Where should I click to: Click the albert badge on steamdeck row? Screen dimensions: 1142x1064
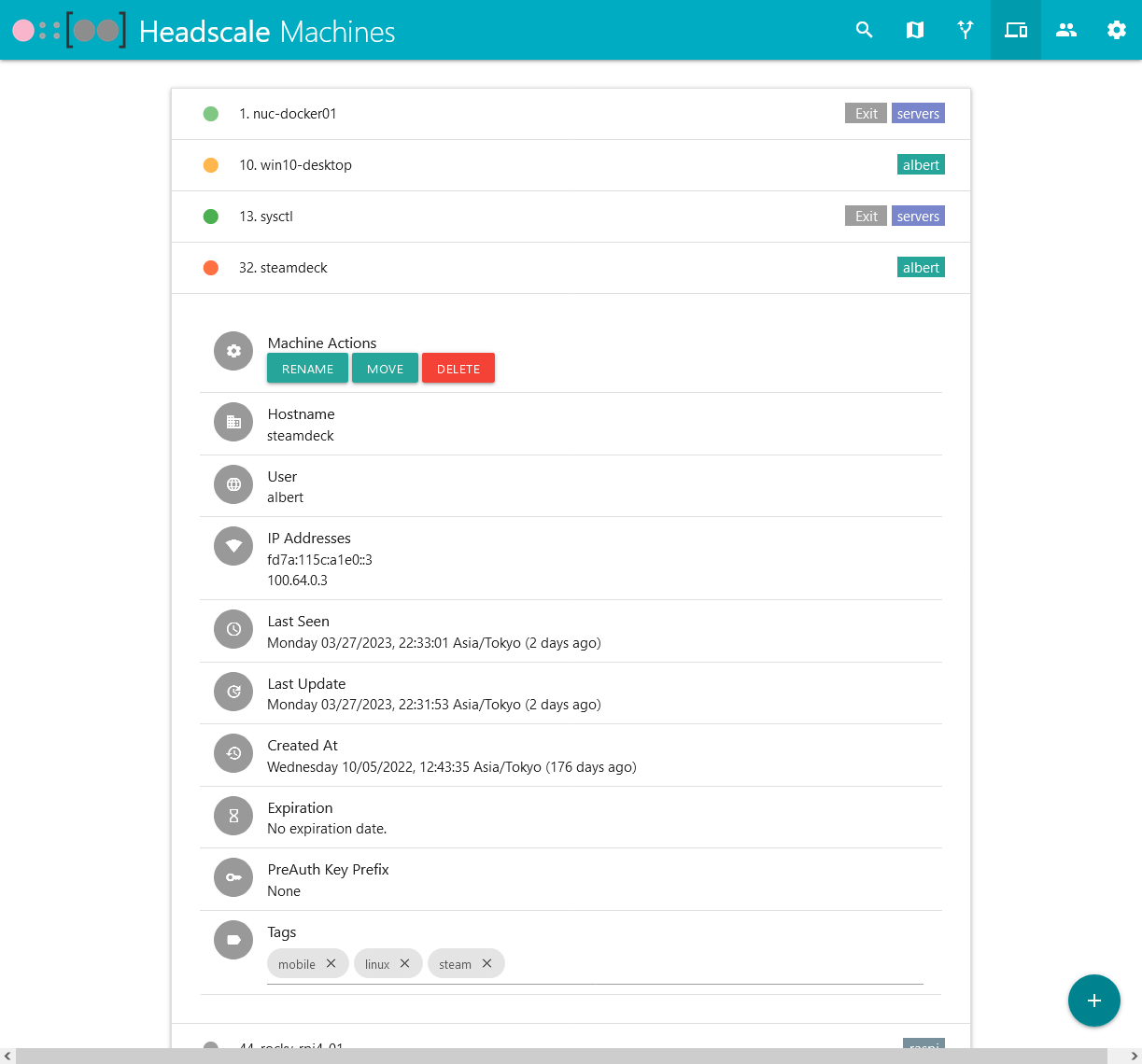point(921,268)
